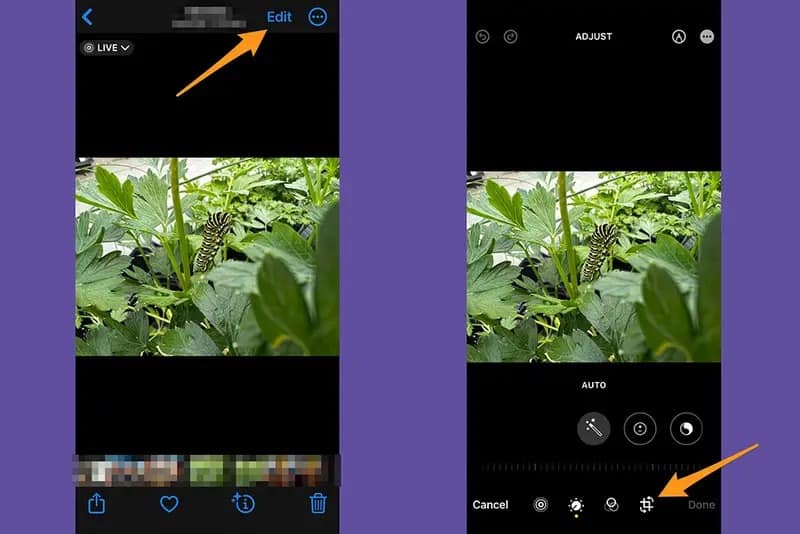Image resolution: width=800 pixels, height=534 pixels.
Task: Open the blue more options ellipsis menu
Action: (x=318, y=17)
